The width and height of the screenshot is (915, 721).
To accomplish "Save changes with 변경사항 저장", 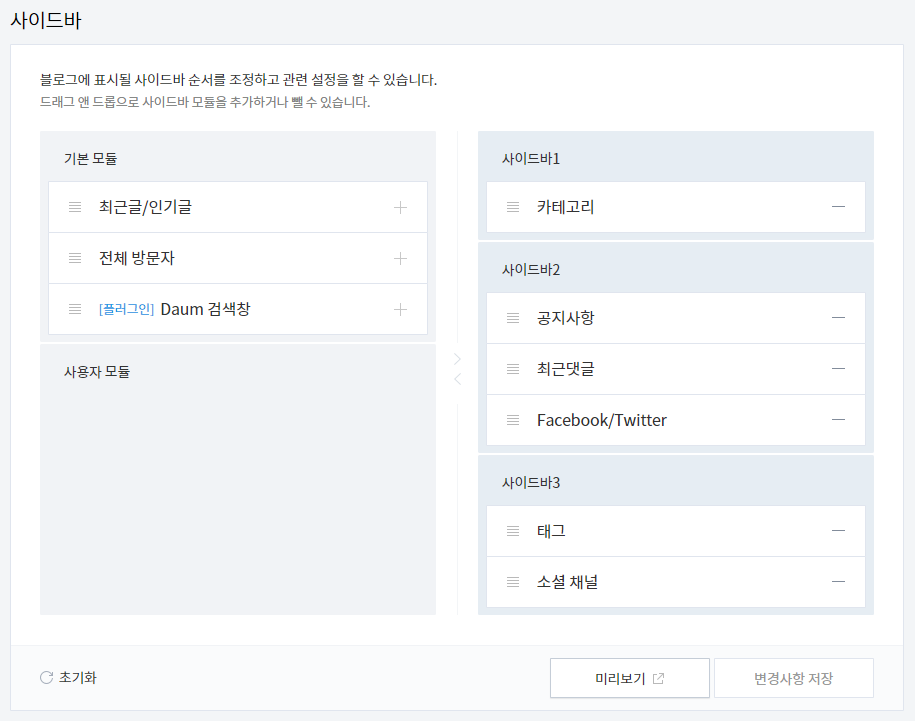I will [794, 678].
